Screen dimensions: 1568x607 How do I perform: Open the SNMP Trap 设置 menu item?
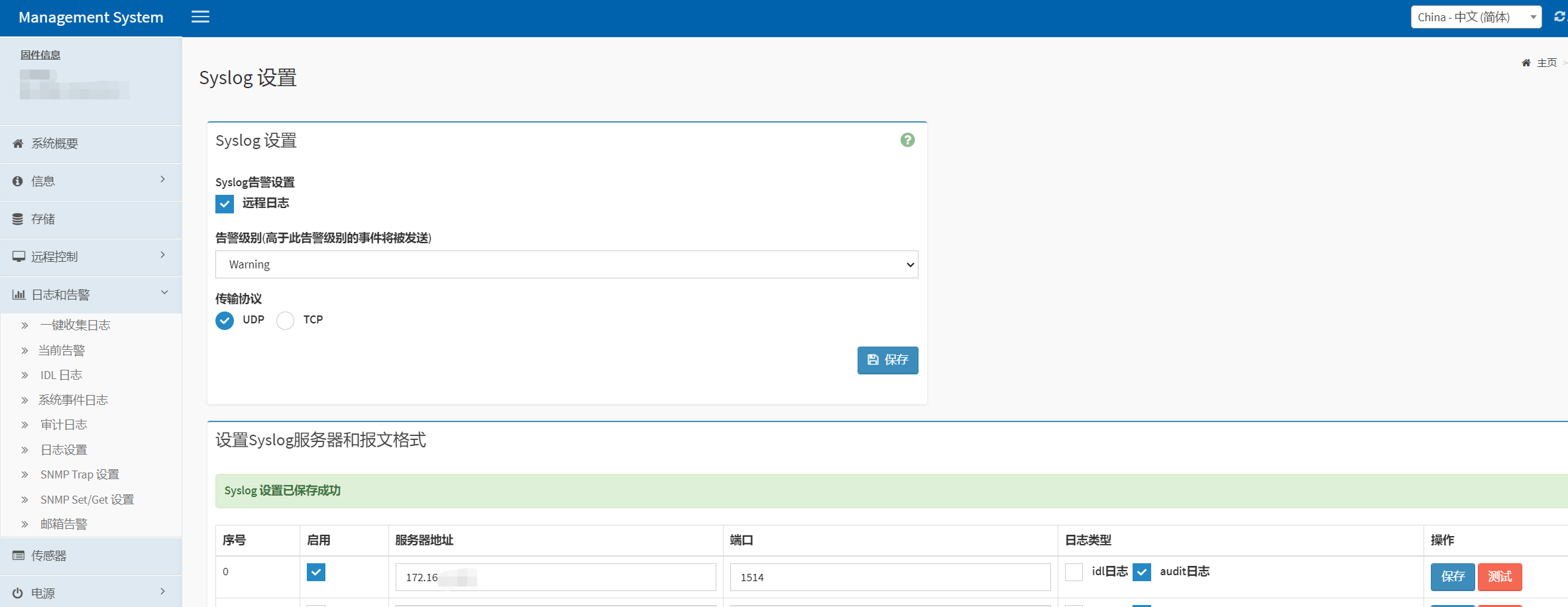79,474
